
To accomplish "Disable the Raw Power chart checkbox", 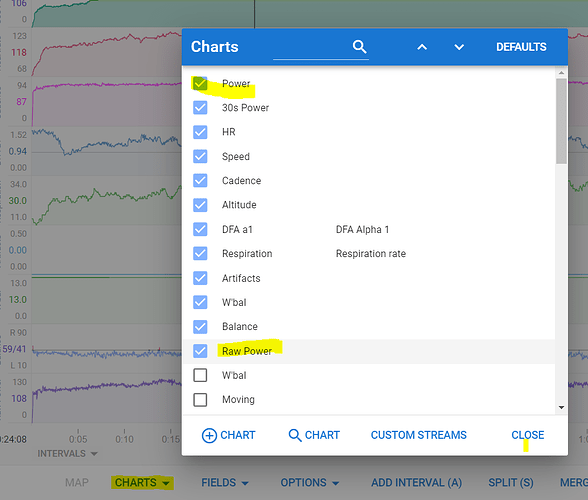I will (x=200, y=351).
